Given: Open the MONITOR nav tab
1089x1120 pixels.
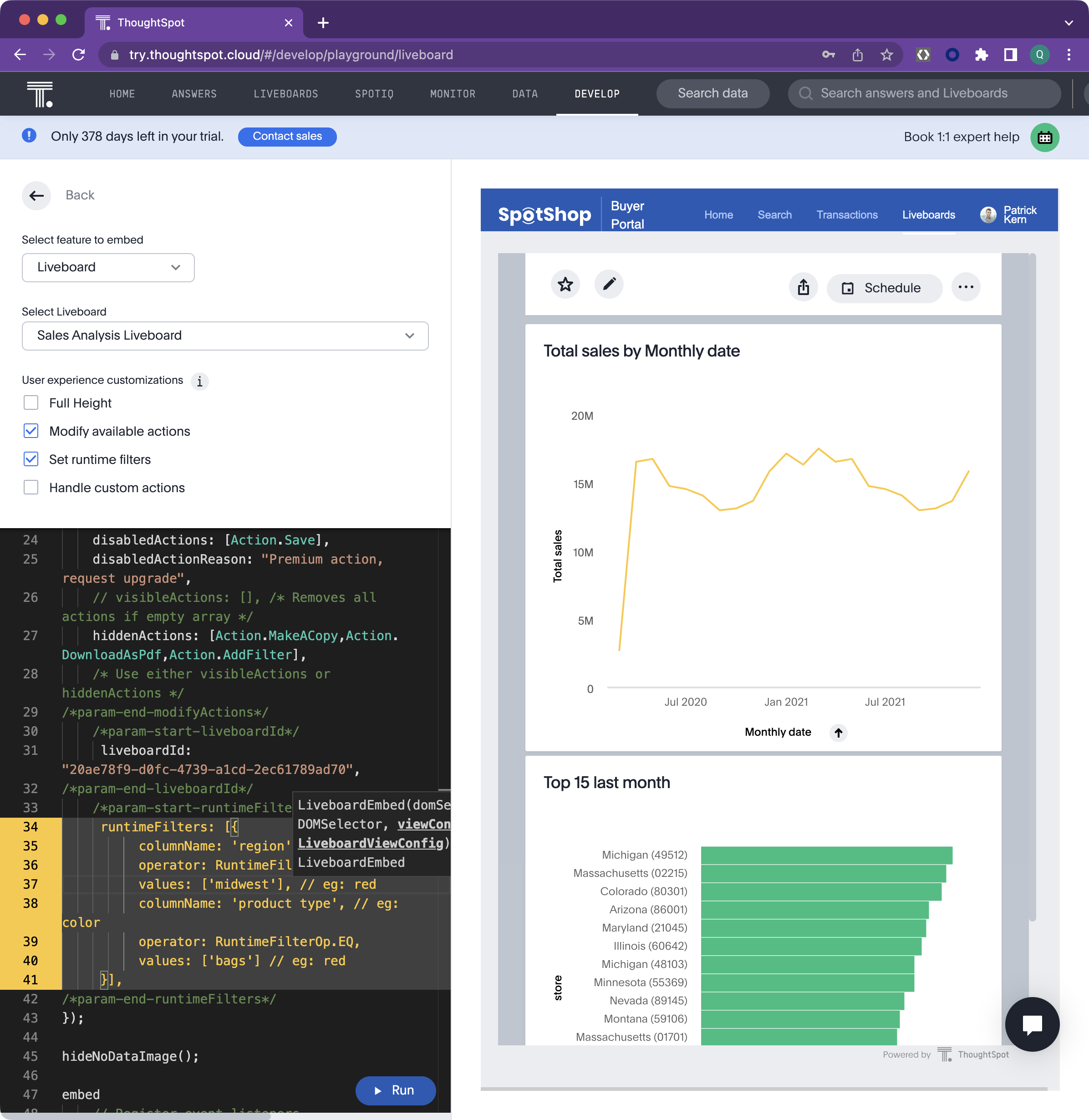Looking at the screenshot, I should [453, 93].
